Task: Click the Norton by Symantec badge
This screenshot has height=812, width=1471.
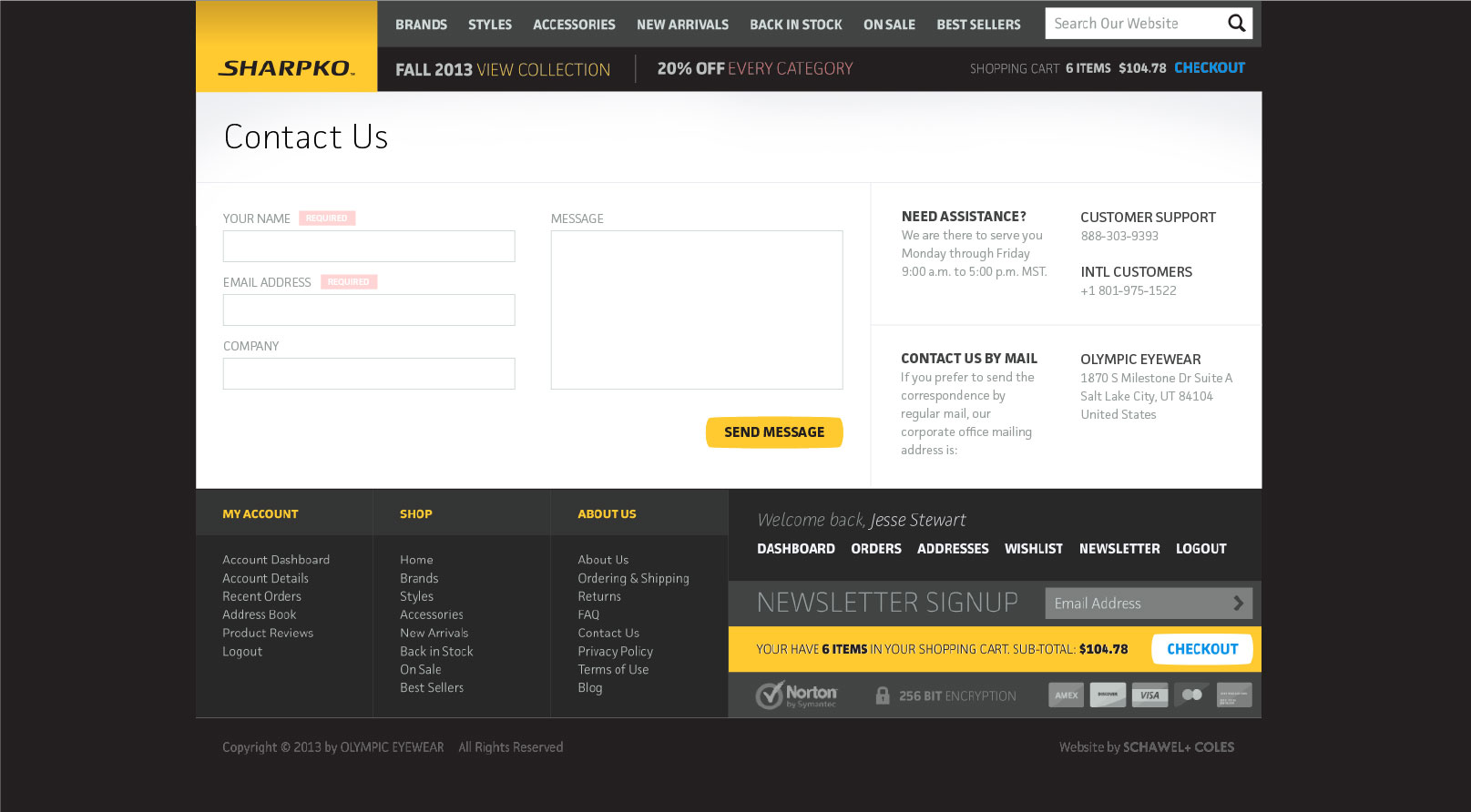Action: 796,695
